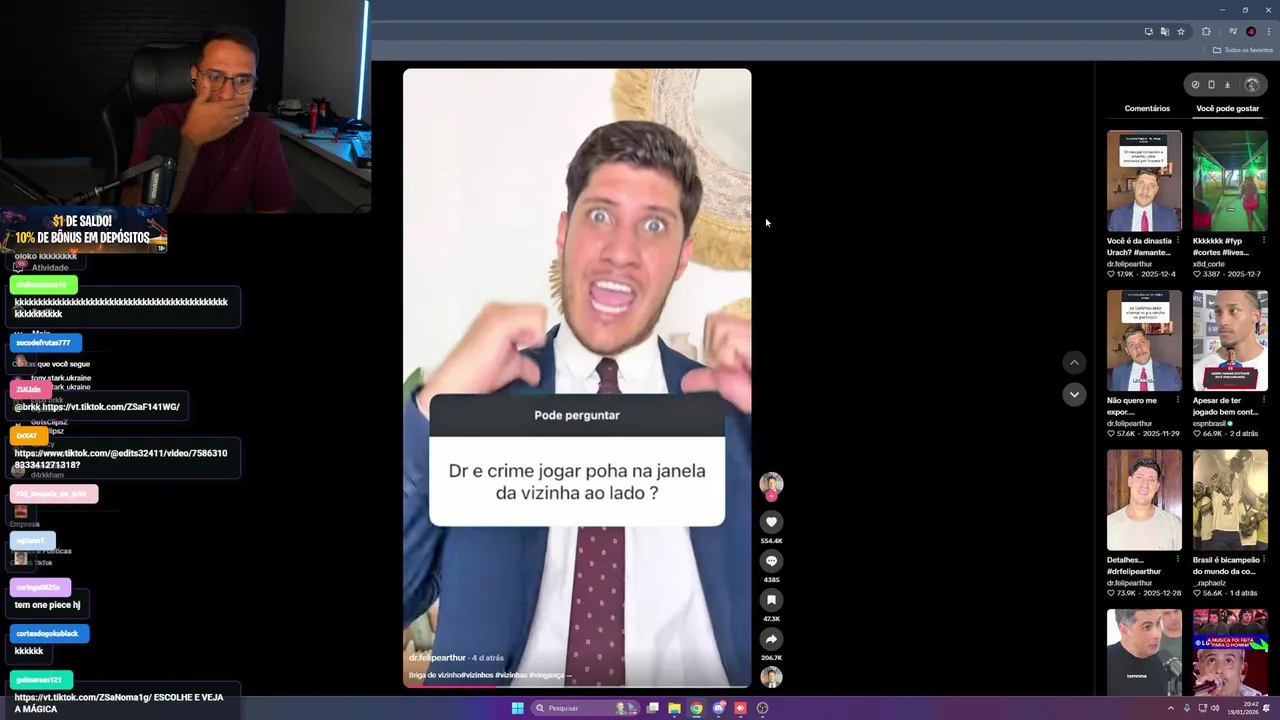Open the 'Todos os favoritos' bookmarks folder
This screenshot has height=720, width=1280.
(x=1243, y=50)
